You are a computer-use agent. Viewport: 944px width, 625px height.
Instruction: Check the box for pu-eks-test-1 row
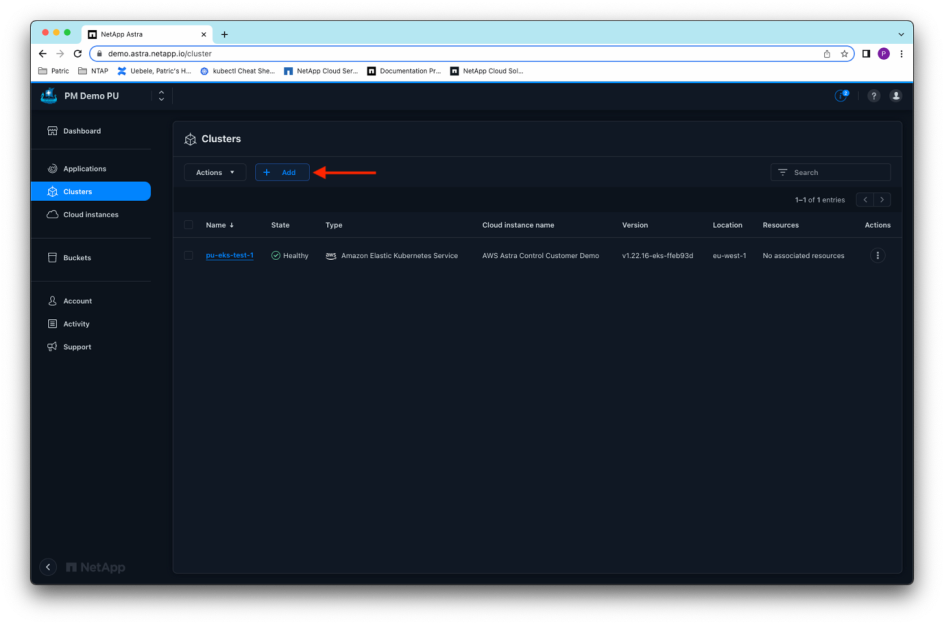[x=188, y=256]
